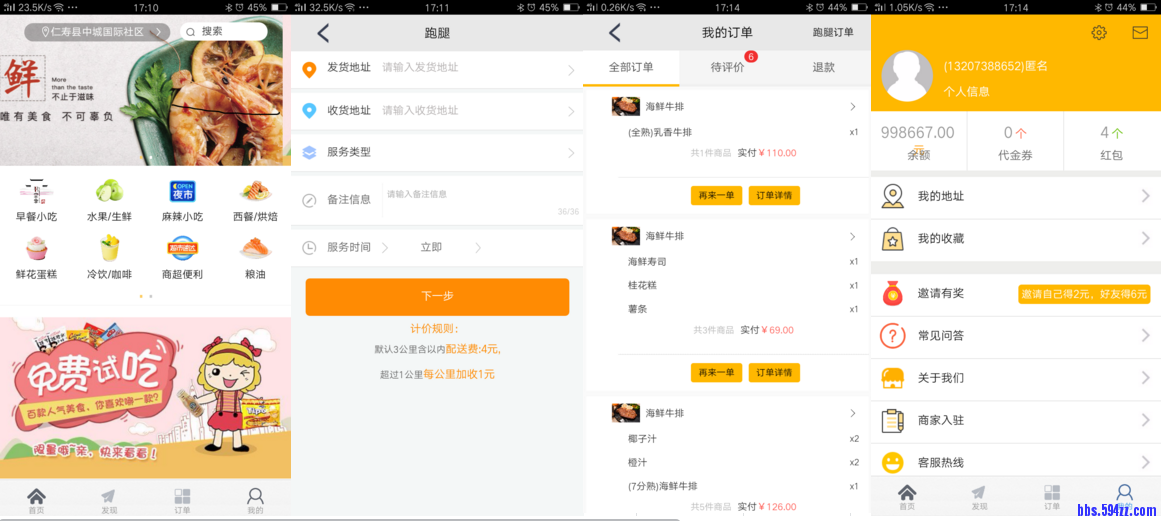Tap 首页 home icon on first screen
This screenshot has width=1161, height=521.
pyautogui.click(x=36, y=496)
